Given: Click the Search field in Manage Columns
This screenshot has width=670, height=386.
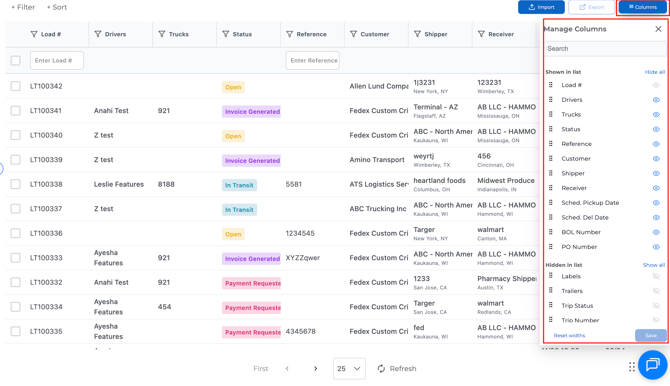Looking at the screenshot, I should [x=604, y=49].
